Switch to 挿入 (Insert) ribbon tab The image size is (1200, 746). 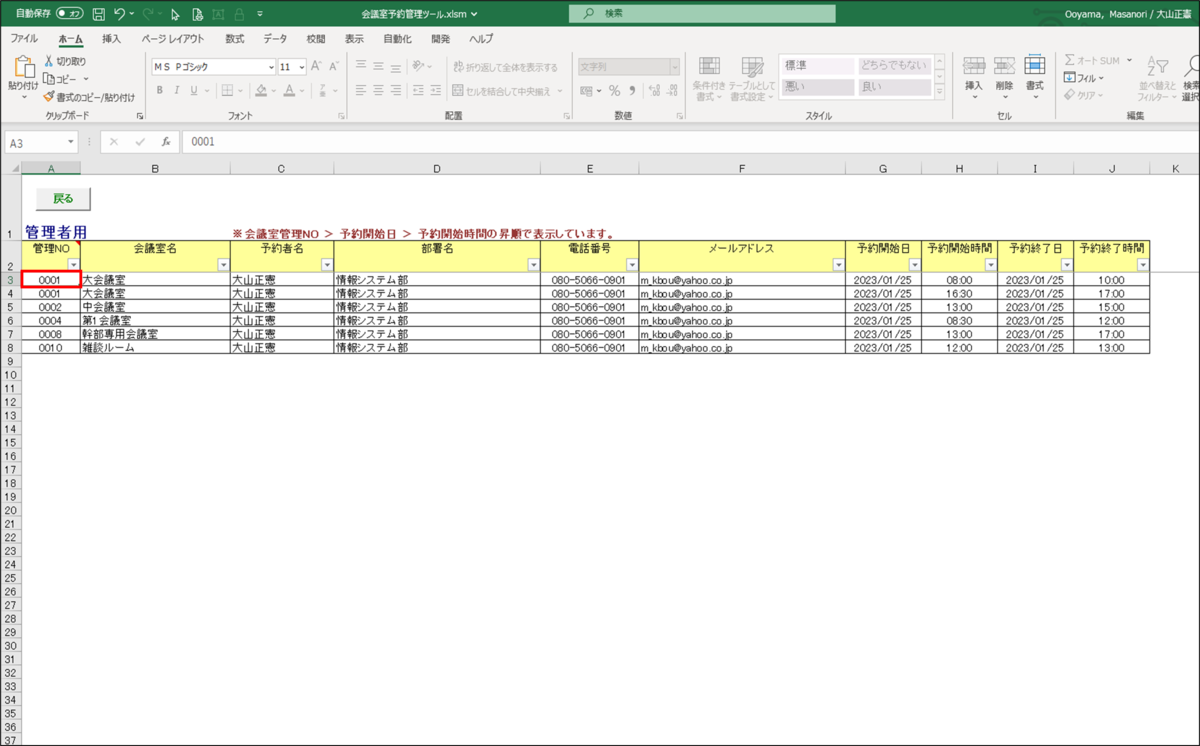(x=111, y=39)
